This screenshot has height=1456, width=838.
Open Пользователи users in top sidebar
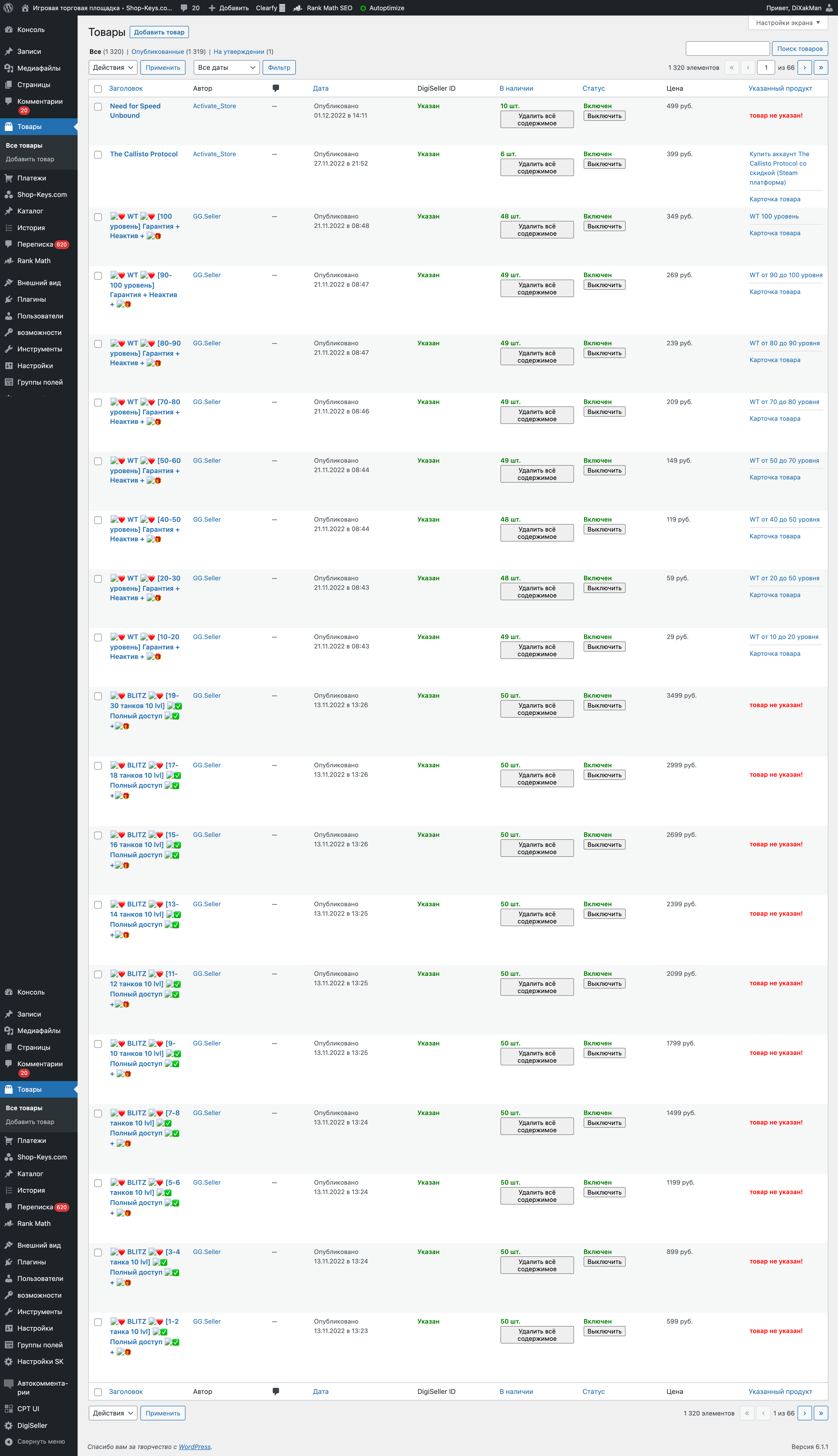click(x=39, y=316)
